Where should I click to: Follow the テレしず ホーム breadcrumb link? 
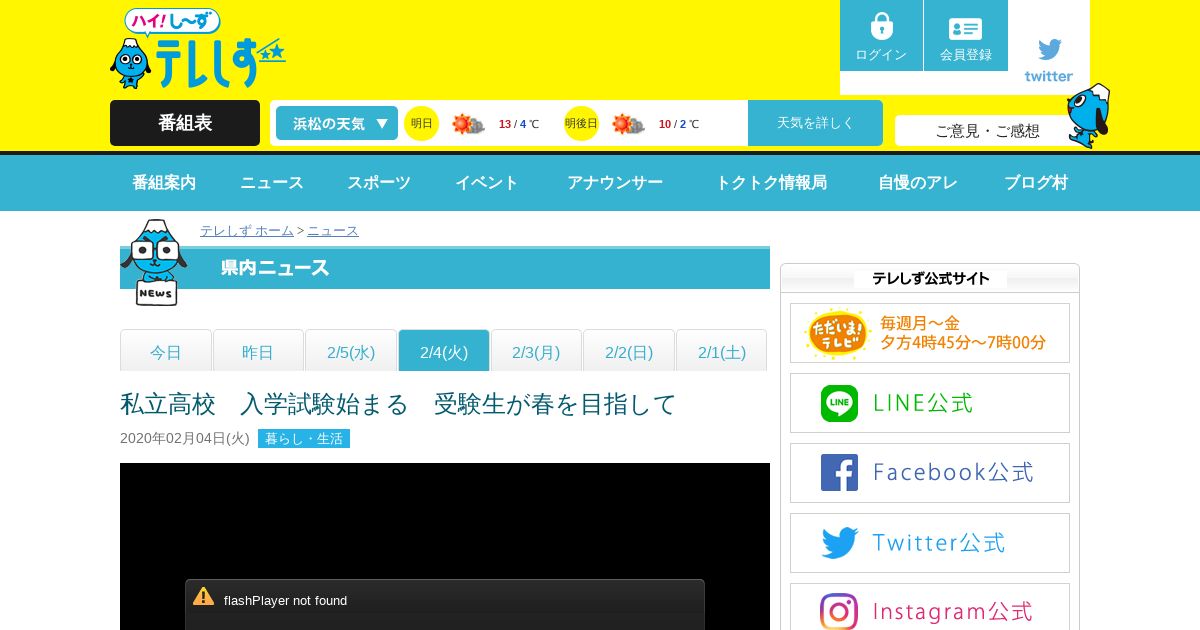(247, 231)
